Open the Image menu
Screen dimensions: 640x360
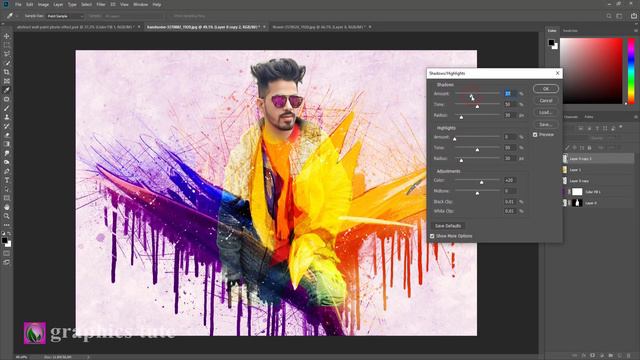coord(43,4)
